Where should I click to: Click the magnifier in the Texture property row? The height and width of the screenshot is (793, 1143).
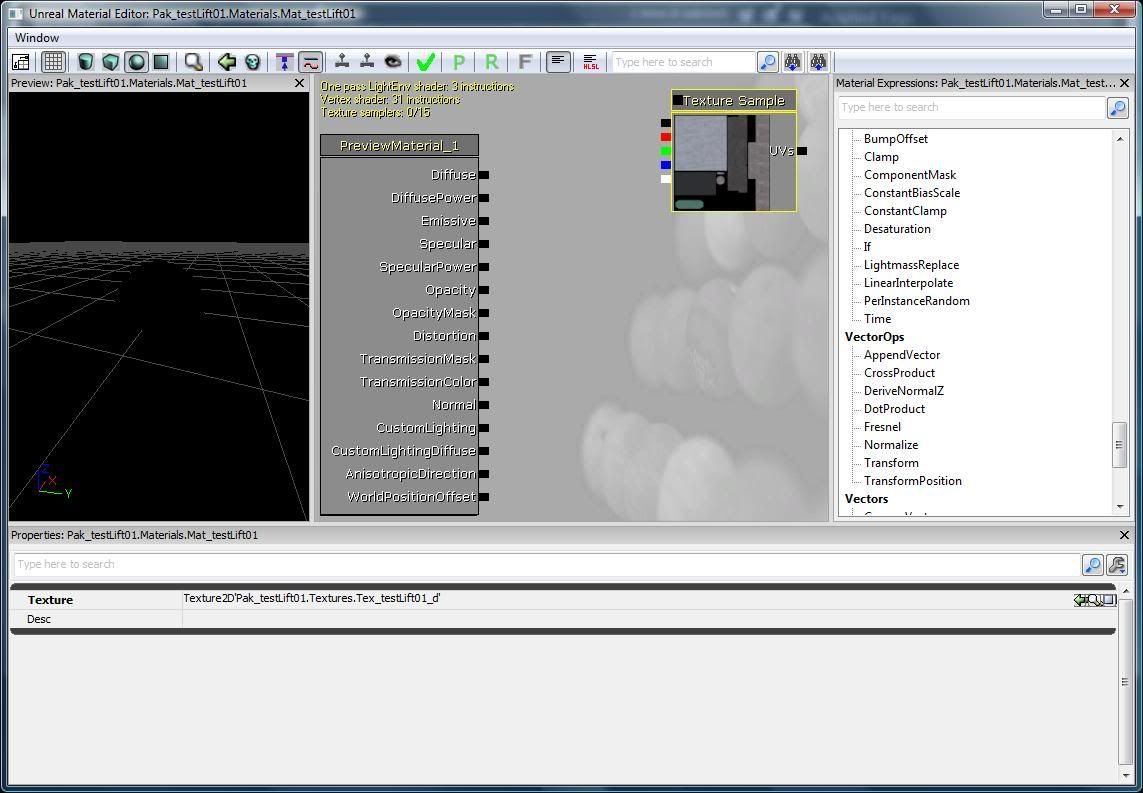coord(1094,600)
